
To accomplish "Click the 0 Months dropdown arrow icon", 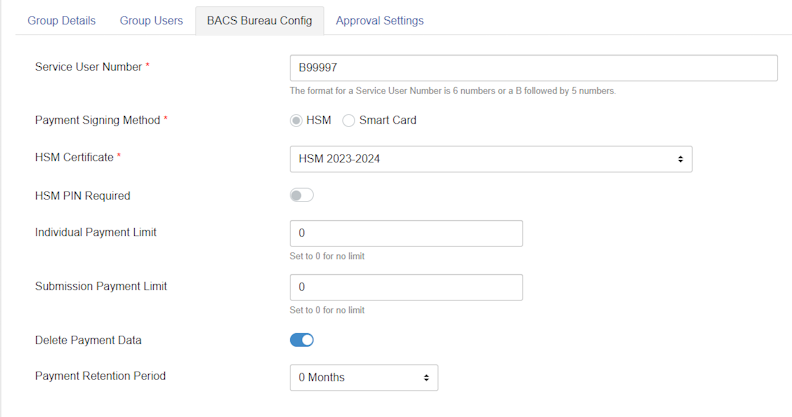I will 426,378.
